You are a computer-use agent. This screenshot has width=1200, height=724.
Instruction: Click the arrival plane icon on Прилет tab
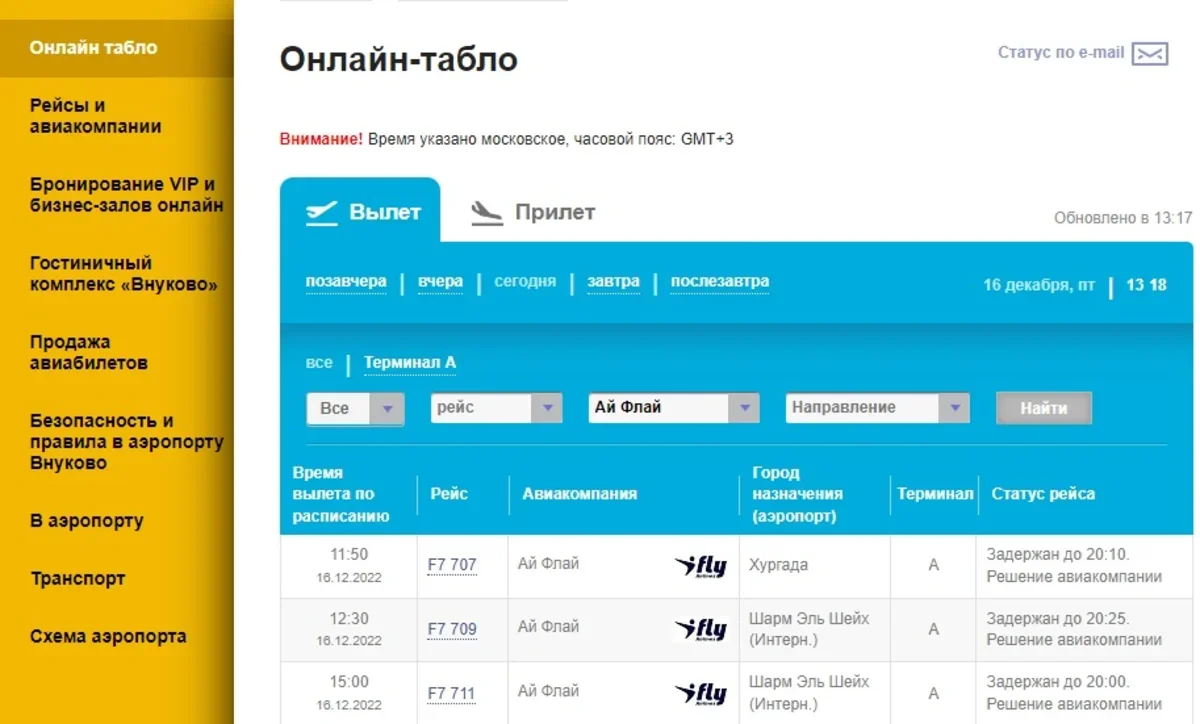[x=487, y=213]
